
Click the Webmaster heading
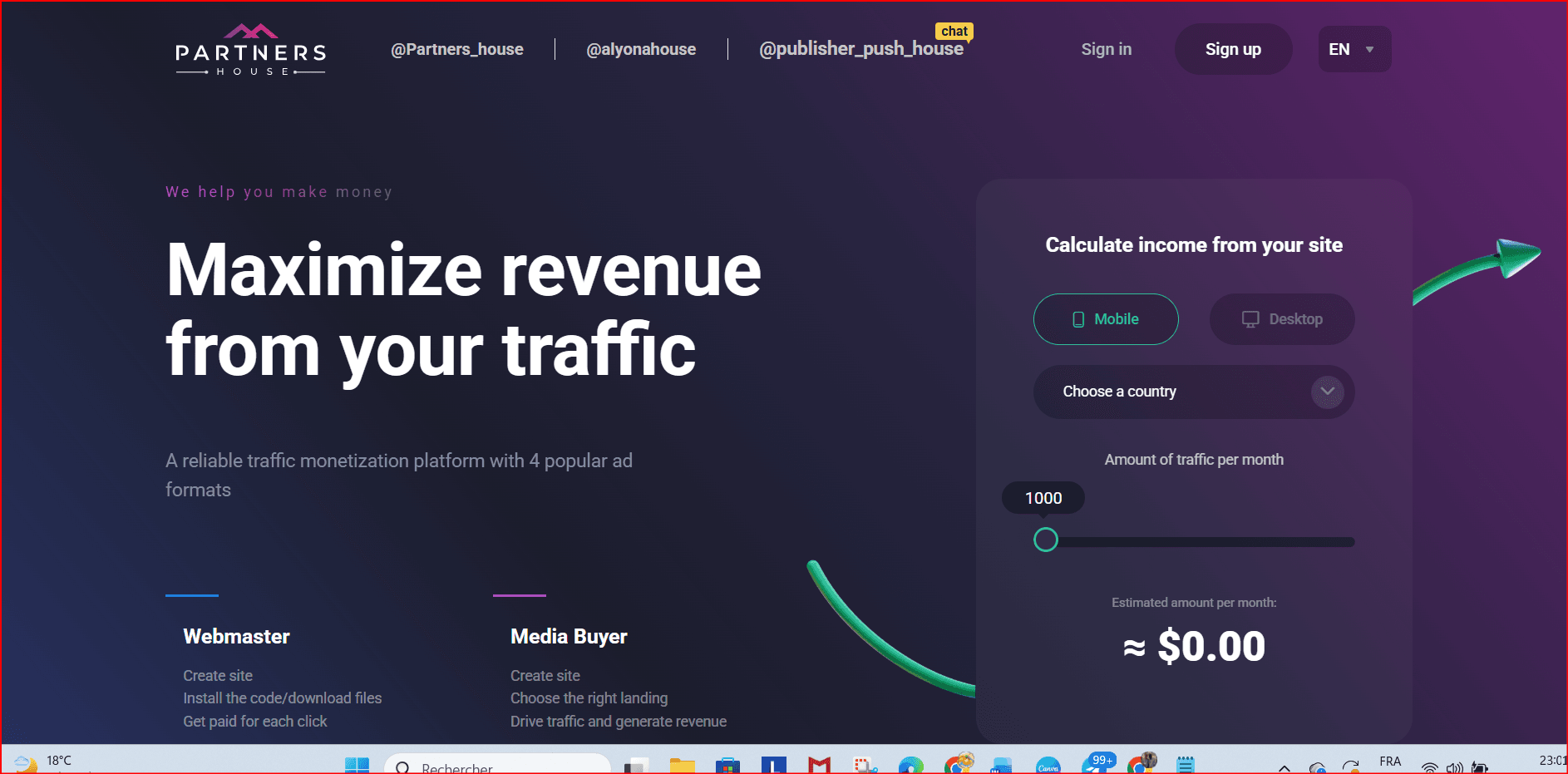[x=236, y=637]
